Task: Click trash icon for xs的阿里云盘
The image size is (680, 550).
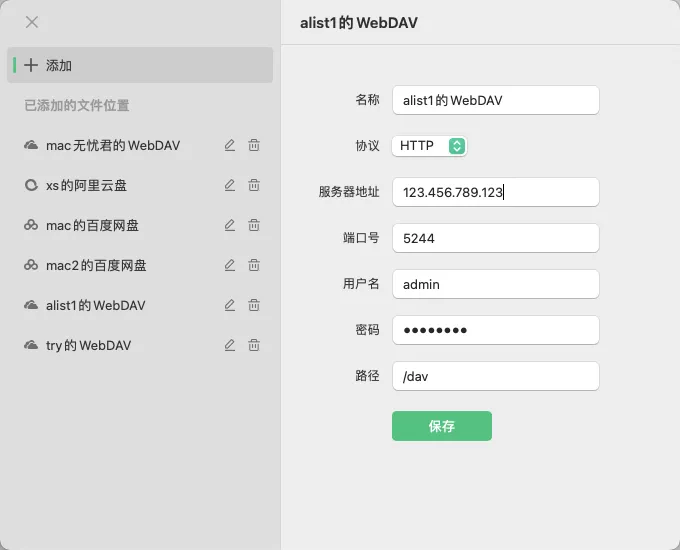Action: tap(254, 185)
